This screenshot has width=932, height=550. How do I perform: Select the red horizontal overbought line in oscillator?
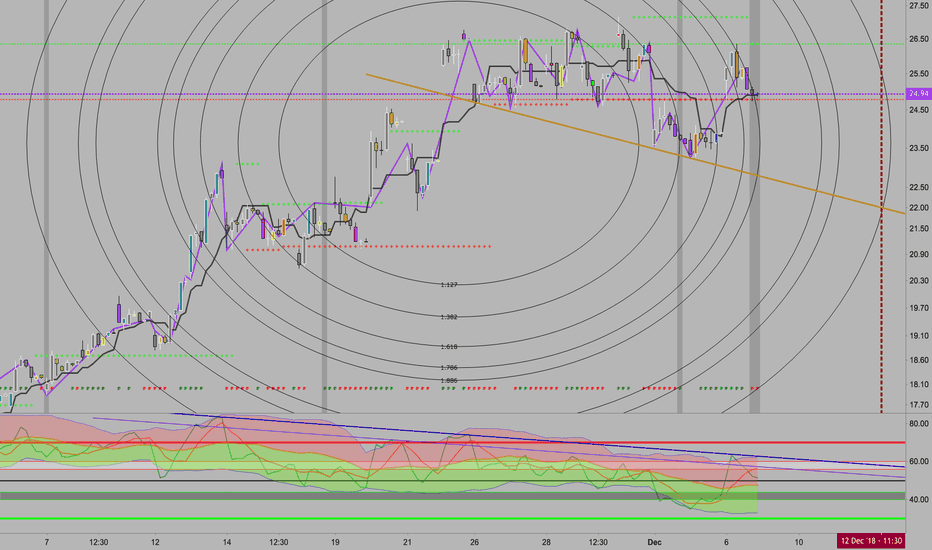(x=452, y=443)
